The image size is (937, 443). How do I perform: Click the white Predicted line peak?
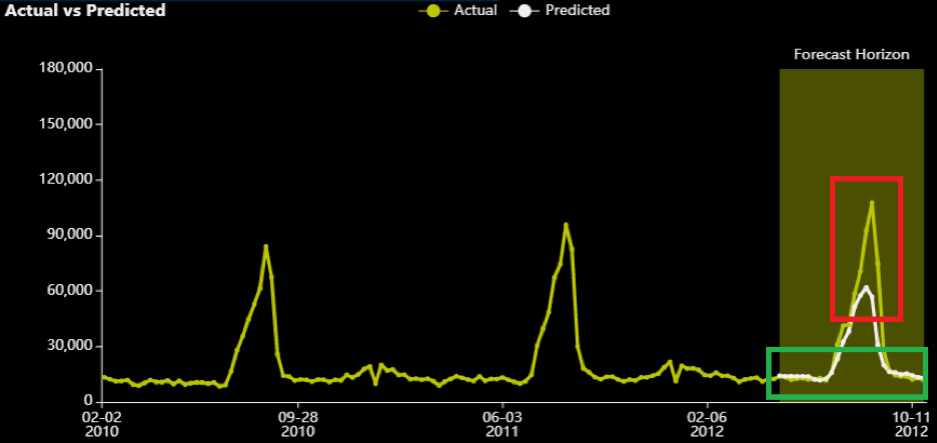[867, 287]
